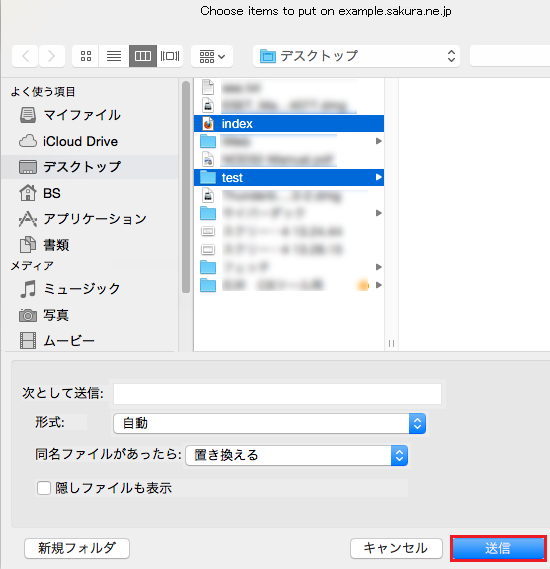Click the sidebar vertical scrollbar
Image resolution: width=550 pixels, height=569 pixels.
click(x=186, y=187)
